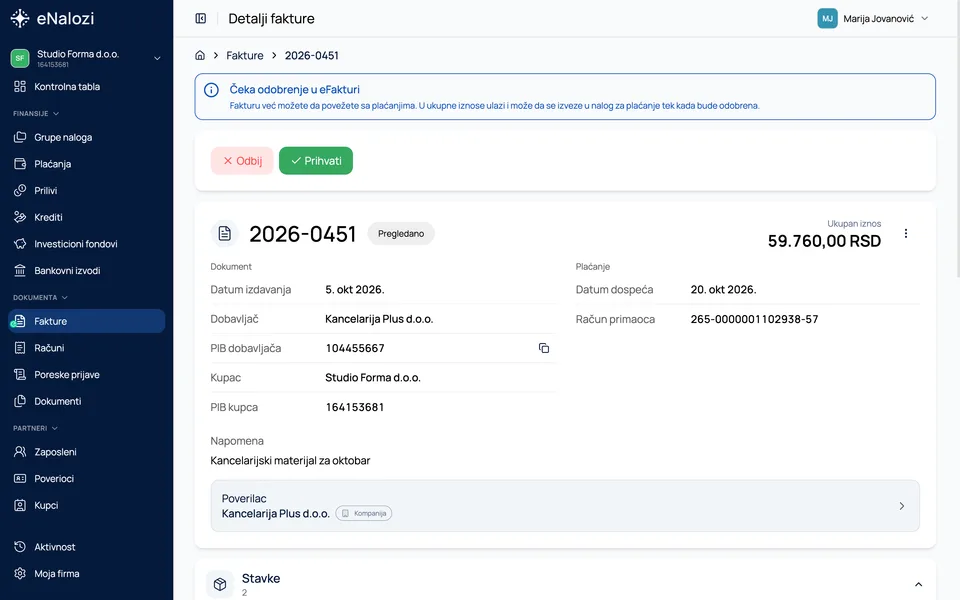Collapse the Stavke section chevron

(918, 584)
